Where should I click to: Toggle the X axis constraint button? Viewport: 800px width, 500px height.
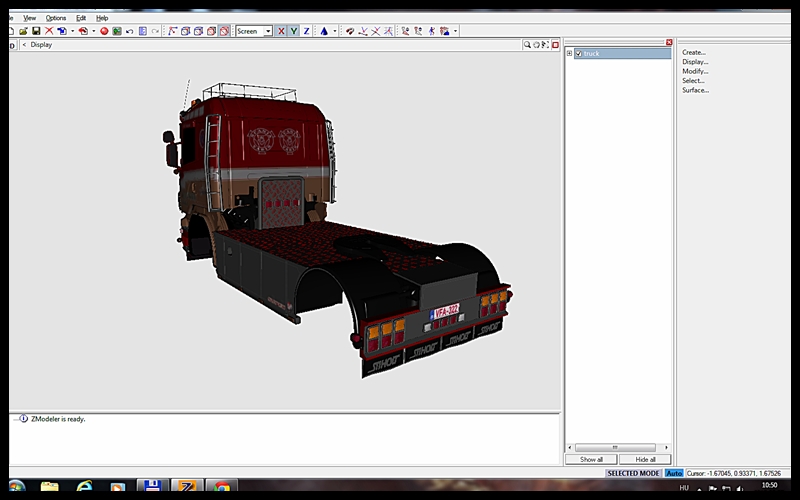(281, 31)
